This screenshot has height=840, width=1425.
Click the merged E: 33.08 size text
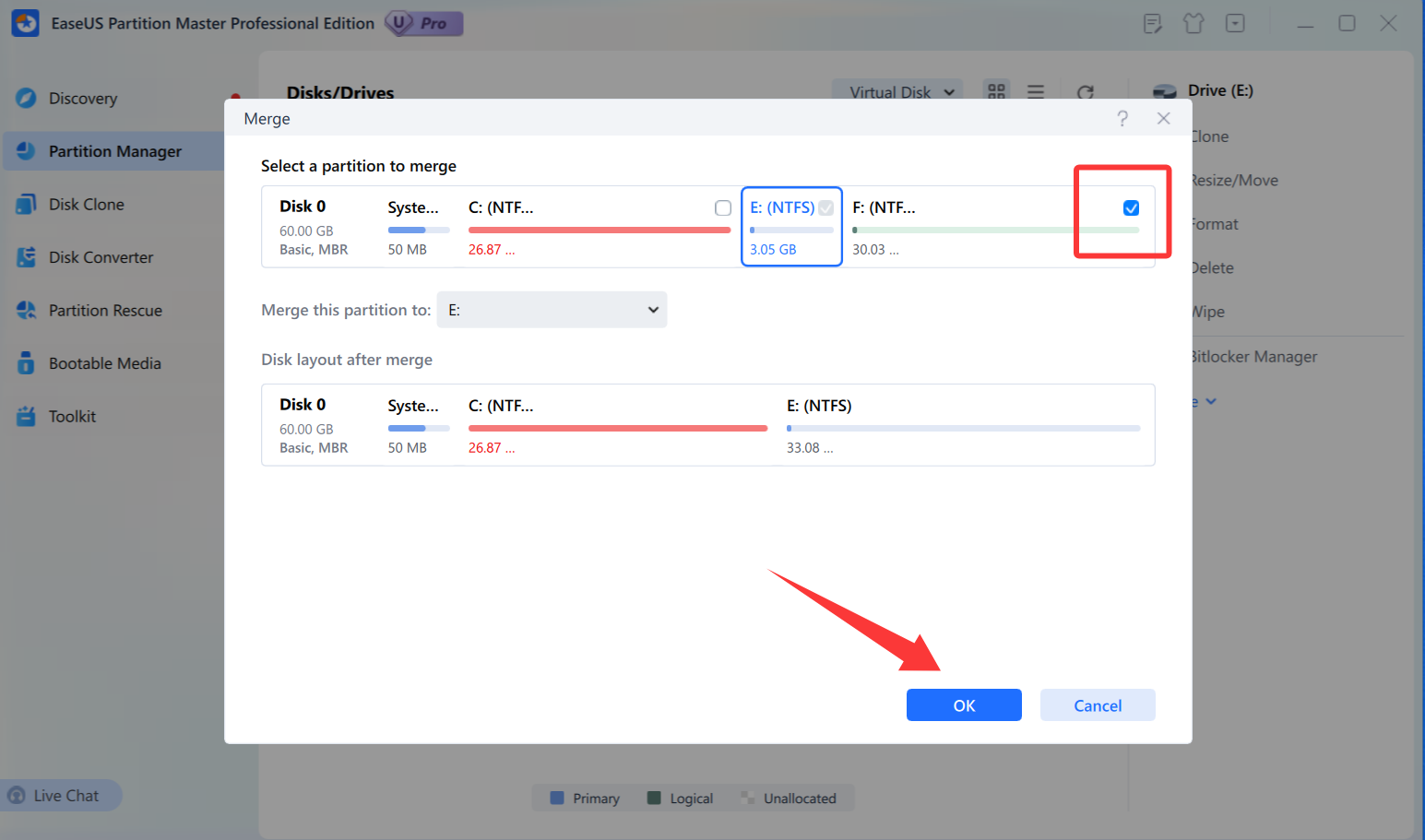pyautogui.click(x=809, y=448)
